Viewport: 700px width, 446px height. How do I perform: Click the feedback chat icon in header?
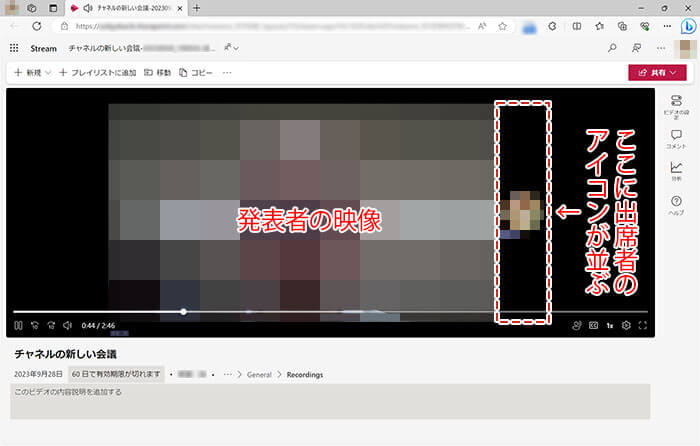pos(637,48)
